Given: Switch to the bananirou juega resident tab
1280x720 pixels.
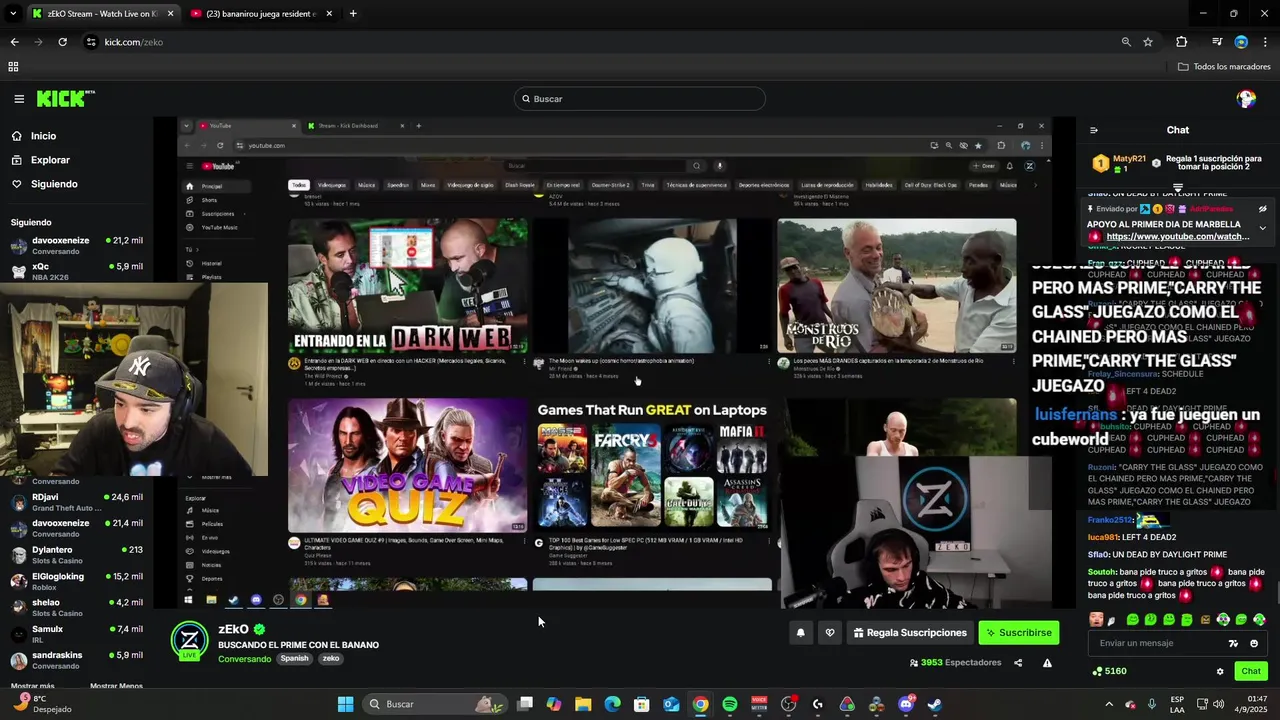Looking at the screenshot, I should [x=260, y=14].
